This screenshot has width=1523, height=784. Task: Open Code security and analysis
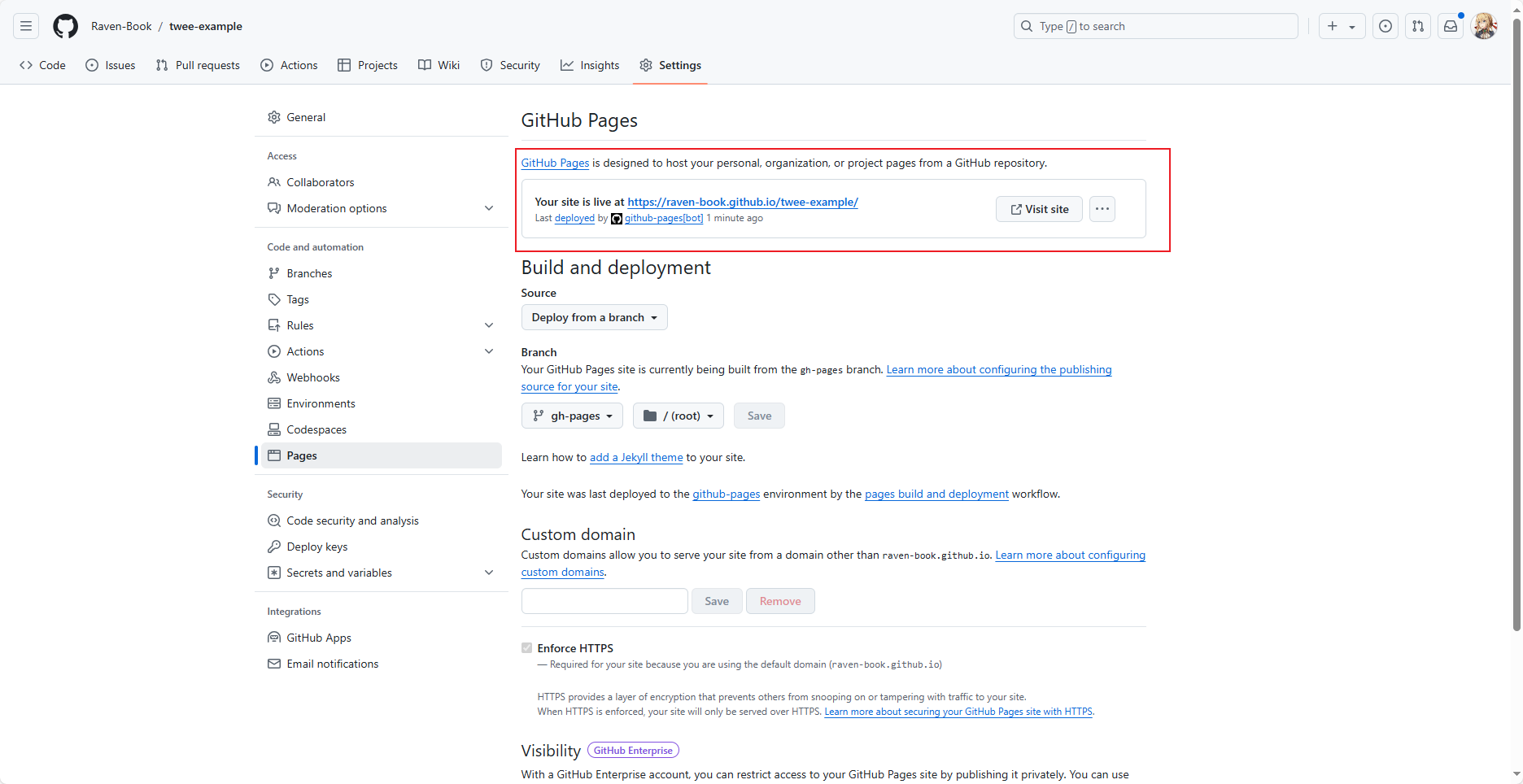tap(381, 520)
